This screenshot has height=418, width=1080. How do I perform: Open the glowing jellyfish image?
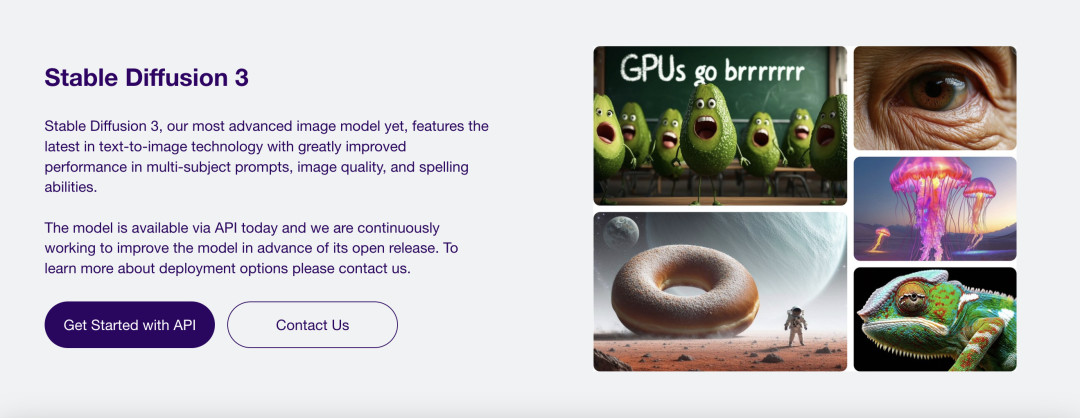935,209
